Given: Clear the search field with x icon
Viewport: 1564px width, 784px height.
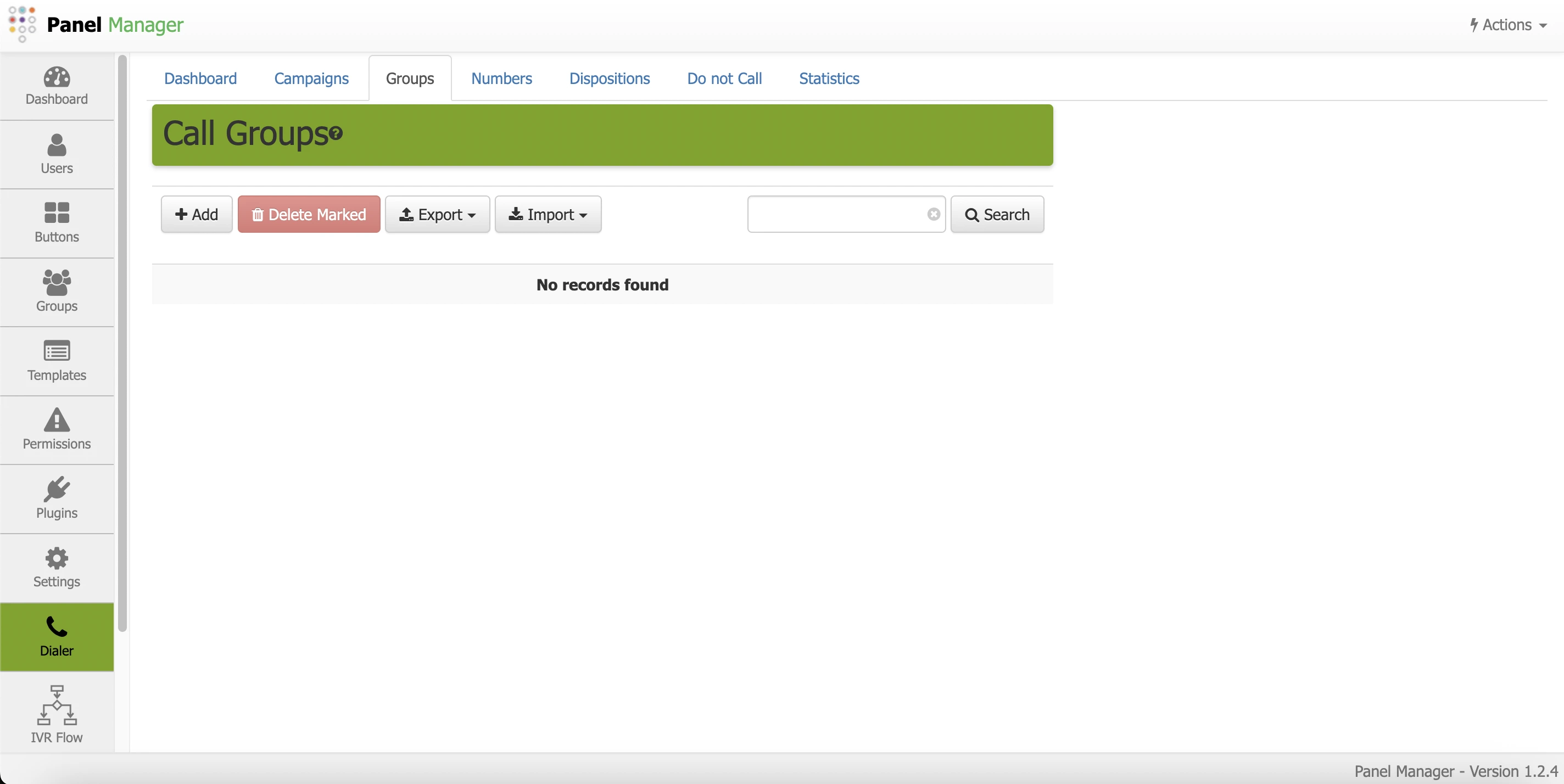Looking at the screenshot, I should point(933,214).
